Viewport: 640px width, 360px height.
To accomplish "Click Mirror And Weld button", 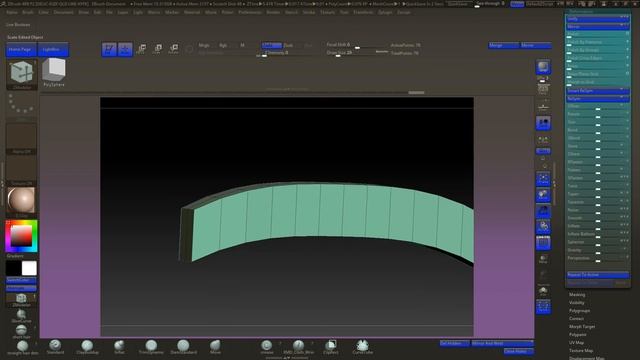I will [502, 343].
